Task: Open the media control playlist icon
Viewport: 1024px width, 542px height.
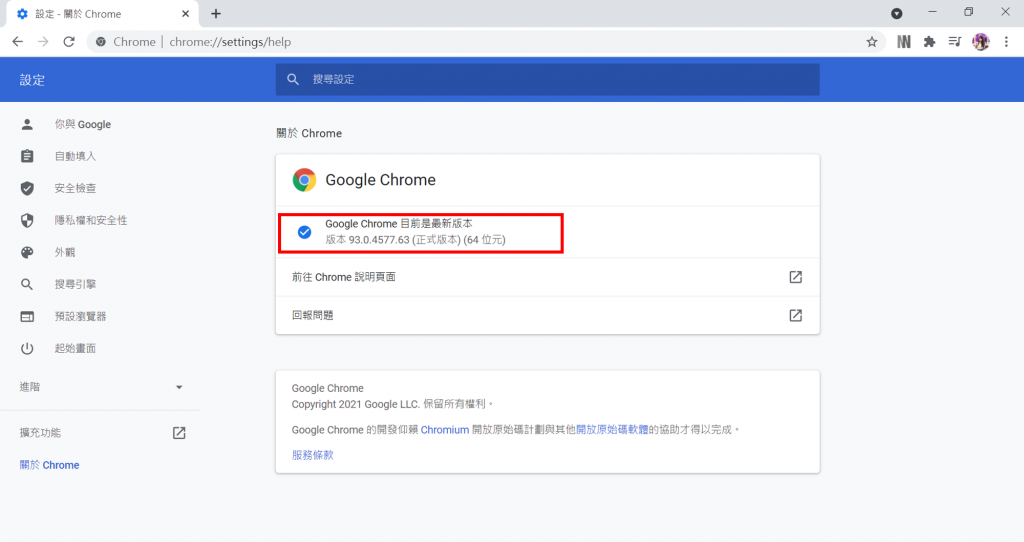Action: (x=955, y=42)
